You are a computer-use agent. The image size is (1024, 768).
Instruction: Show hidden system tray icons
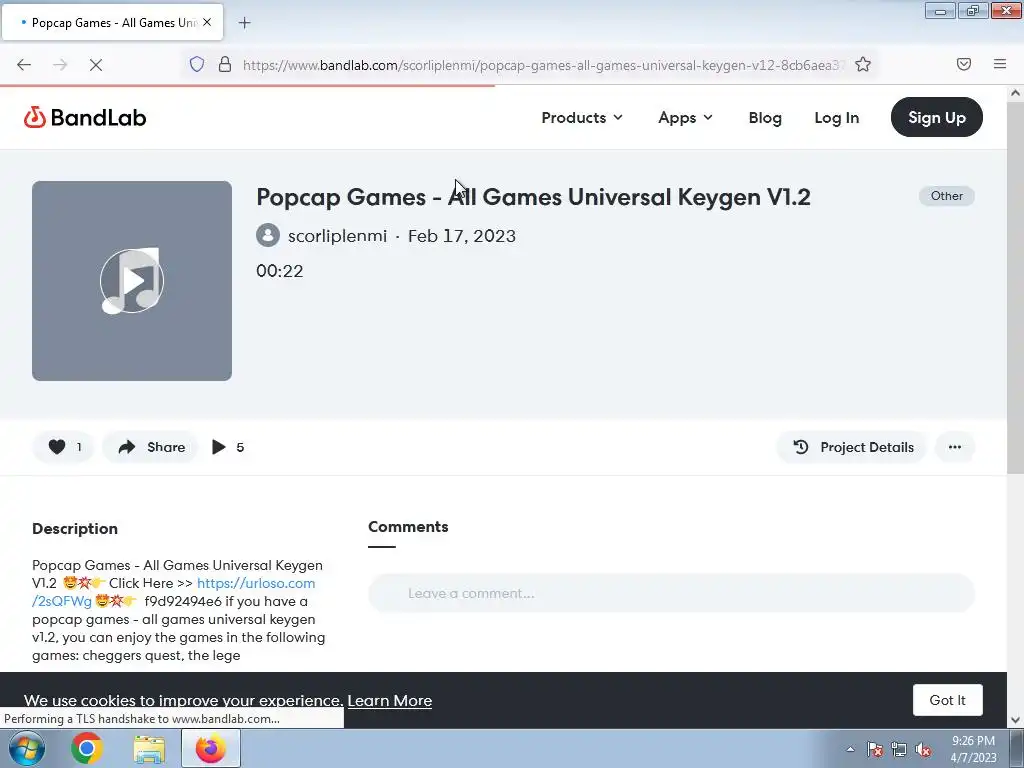850,750
